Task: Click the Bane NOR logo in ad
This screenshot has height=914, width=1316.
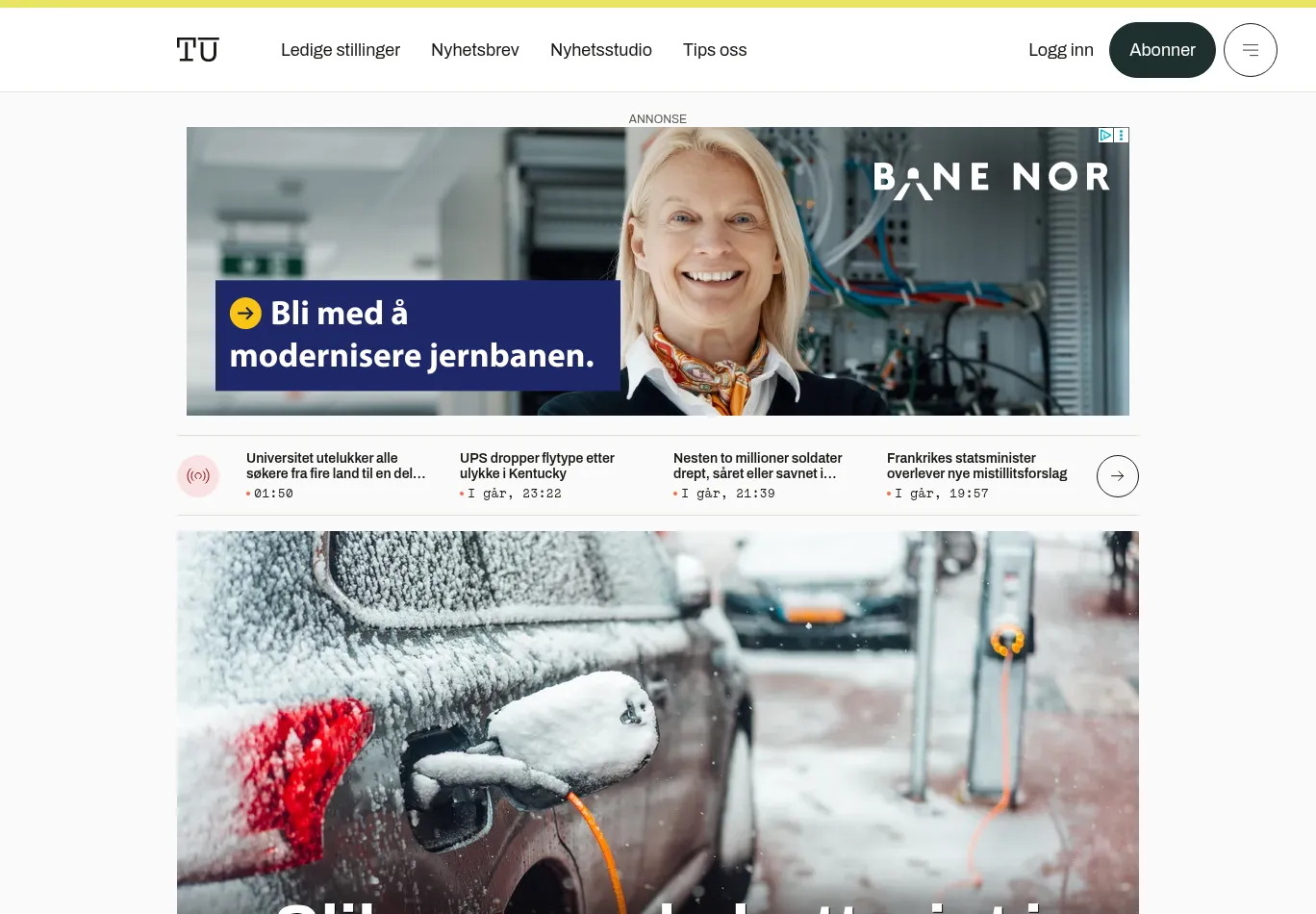Action: [991, 178]
